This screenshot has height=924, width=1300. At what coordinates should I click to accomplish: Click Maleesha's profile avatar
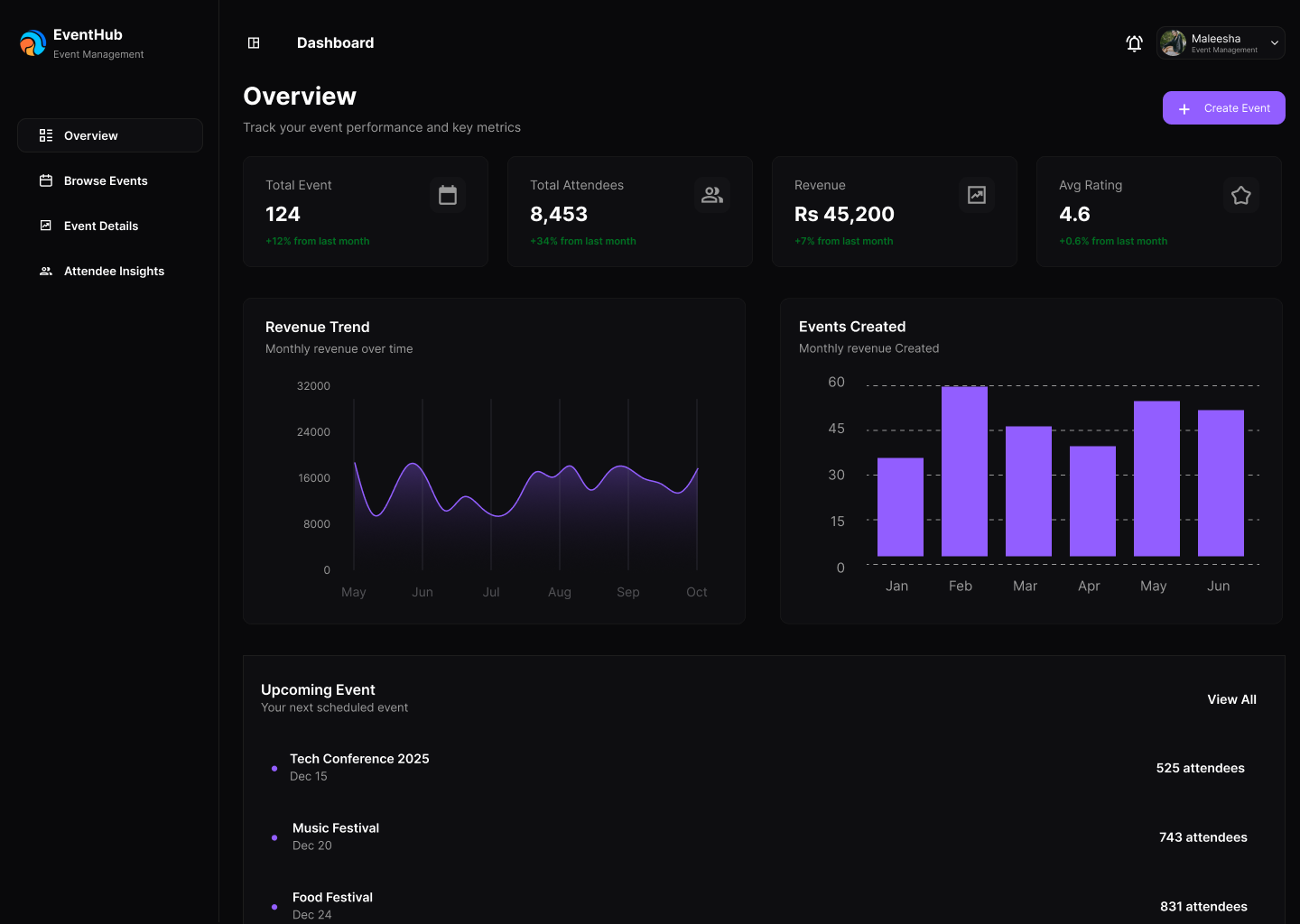[1173, 42]
